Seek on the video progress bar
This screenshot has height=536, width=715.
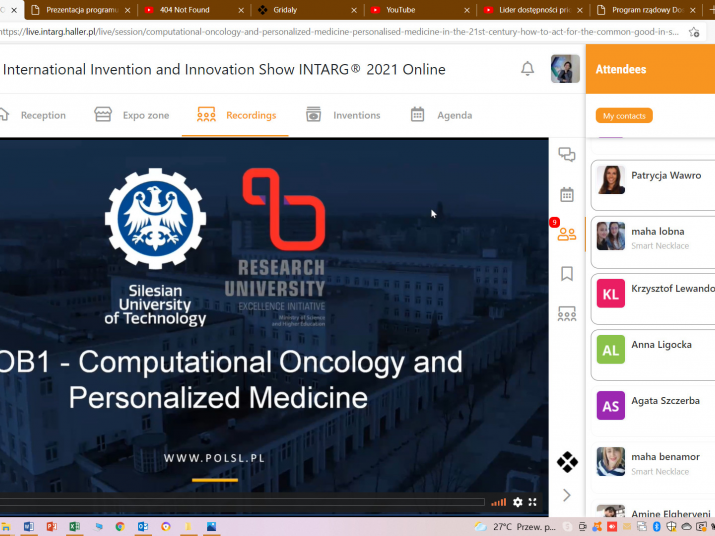240,502
